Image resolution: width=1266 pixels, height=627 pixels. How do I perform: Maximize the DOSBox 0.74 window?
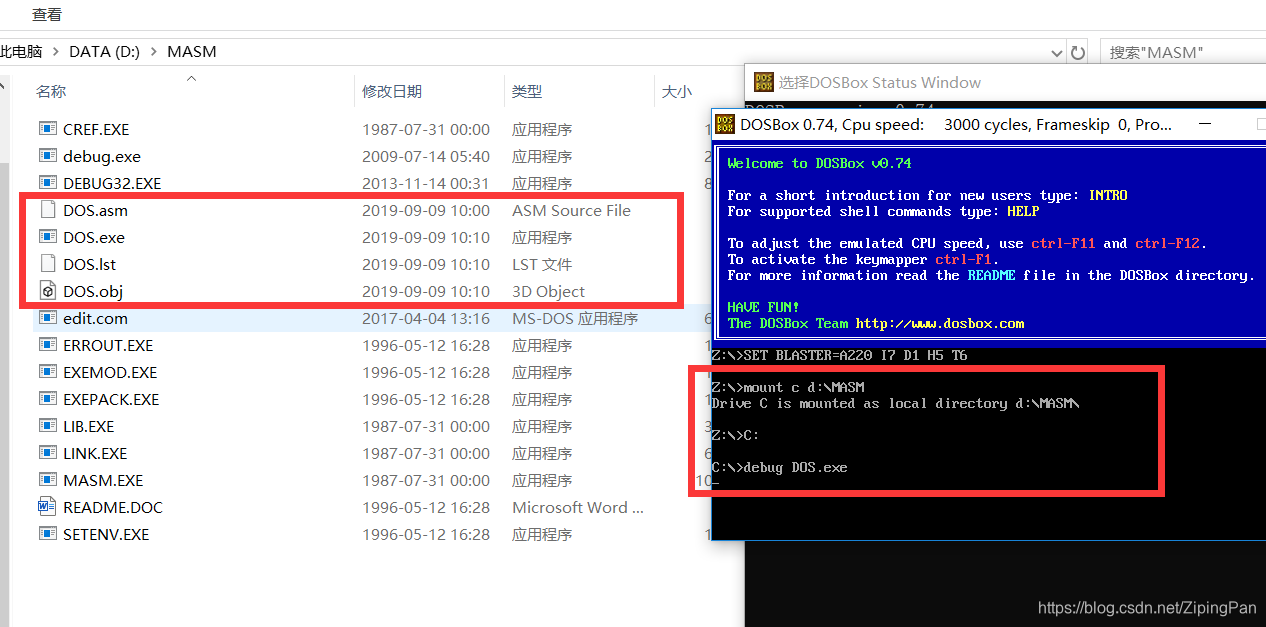(x=1261, y=125)
